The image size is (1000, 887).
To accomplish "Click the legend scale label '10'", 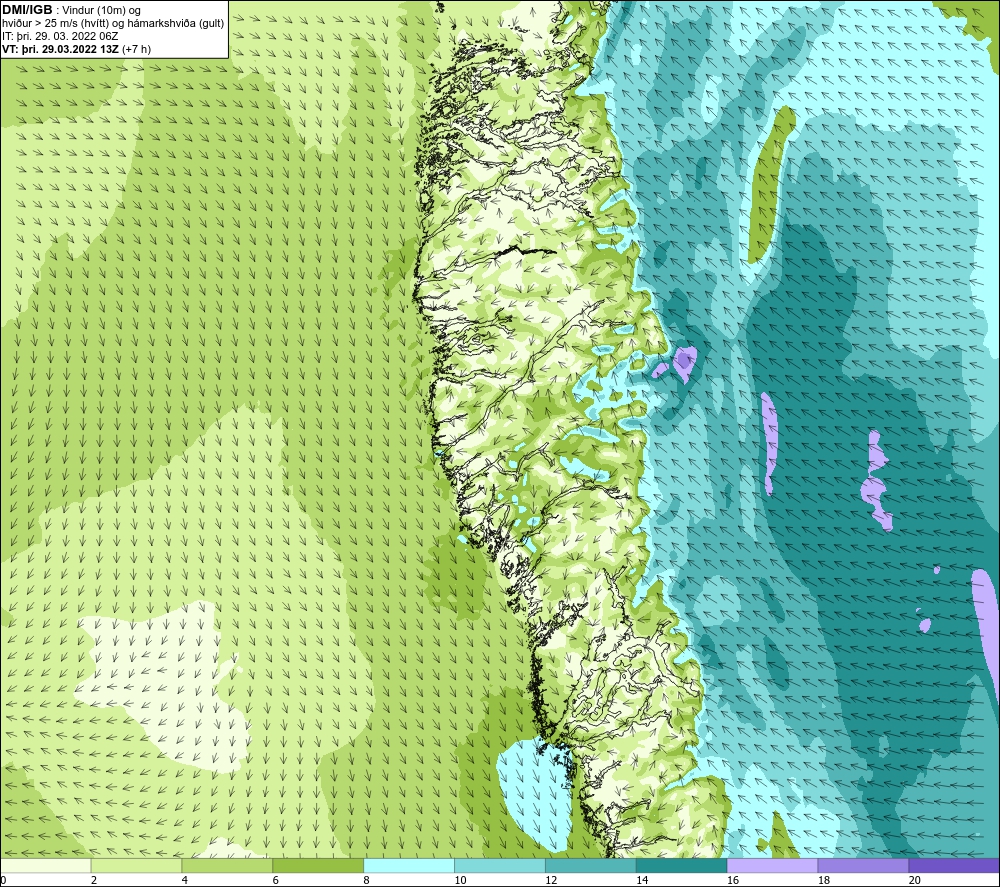I will click(x=460, y=881).
